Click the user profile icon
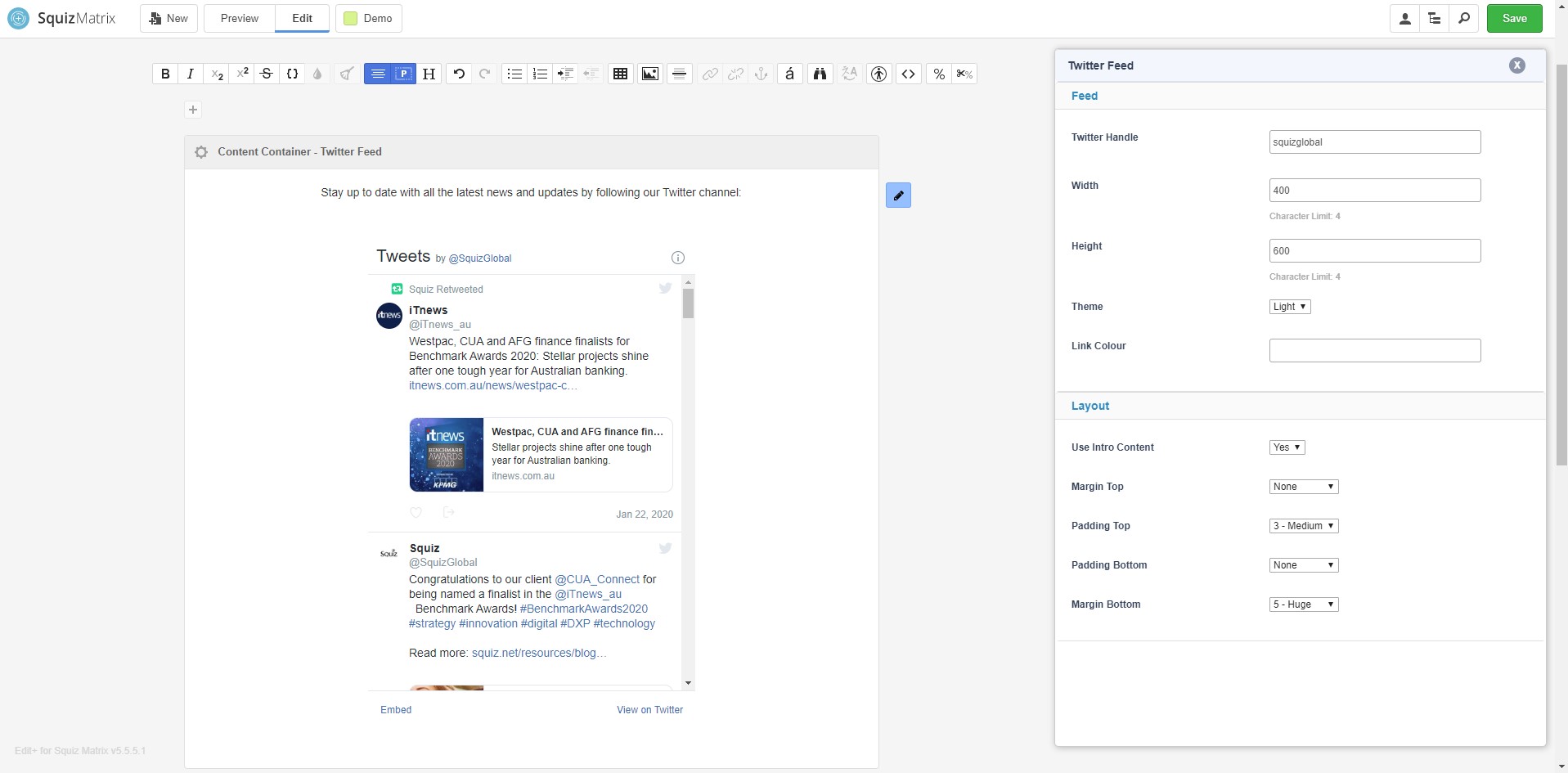 tap(1405, 18)
